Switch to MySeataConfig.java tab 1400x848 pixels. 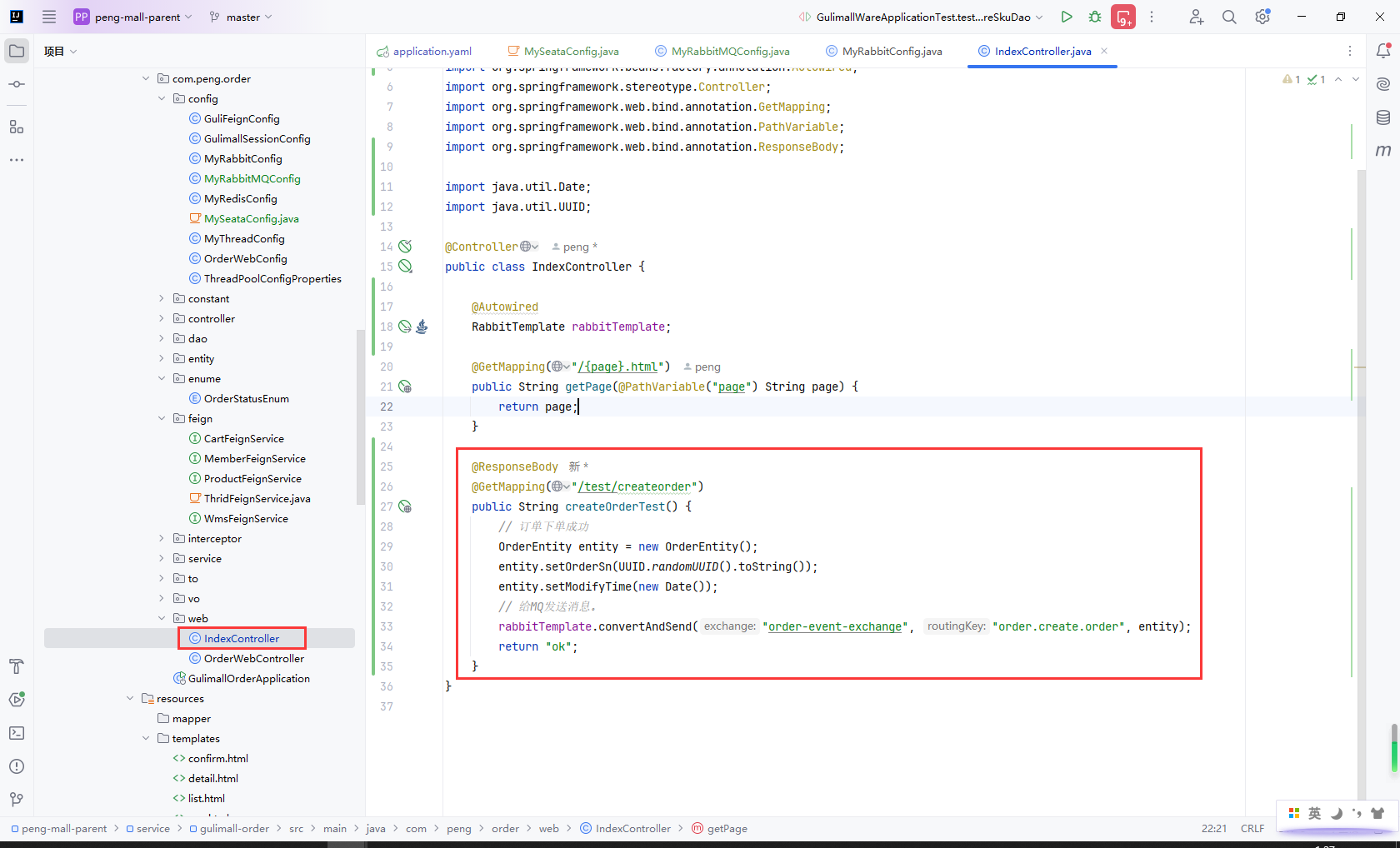pyautogui.click(x=563, y=51)
